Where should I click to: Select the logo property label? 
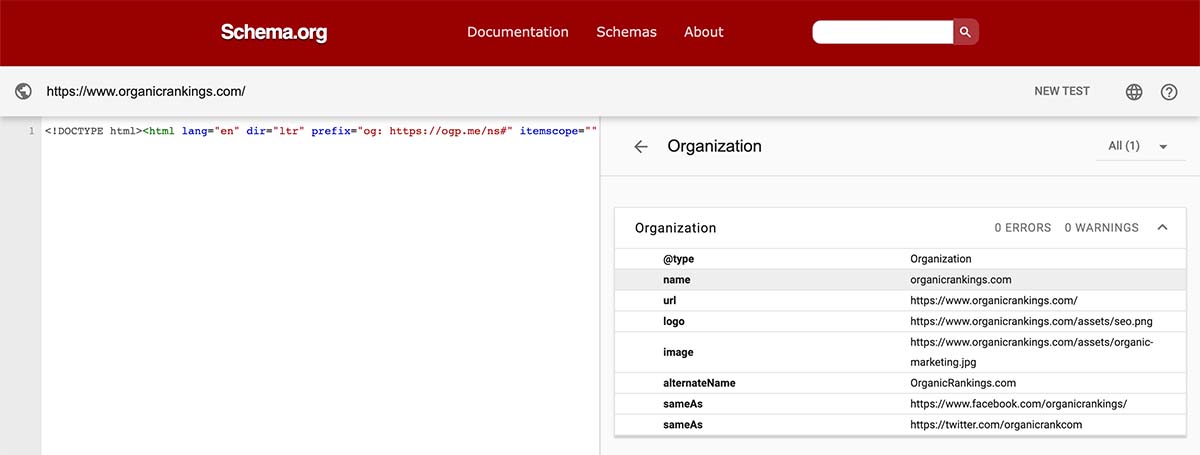coord(674,322)
